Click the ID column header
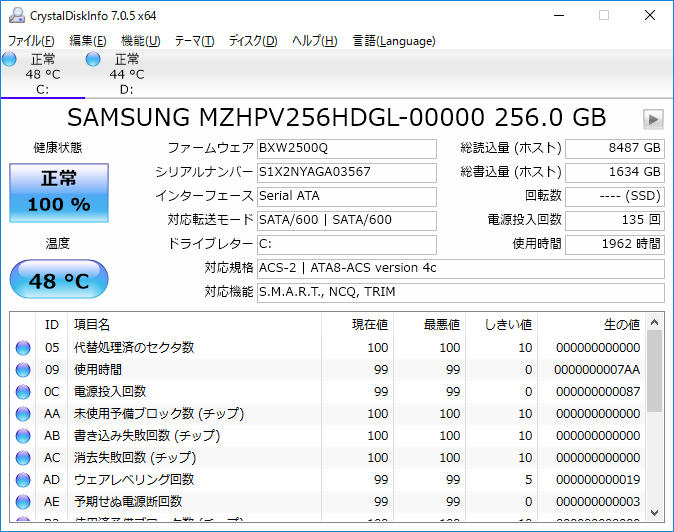The image size is (674, 532). [52, 324]
